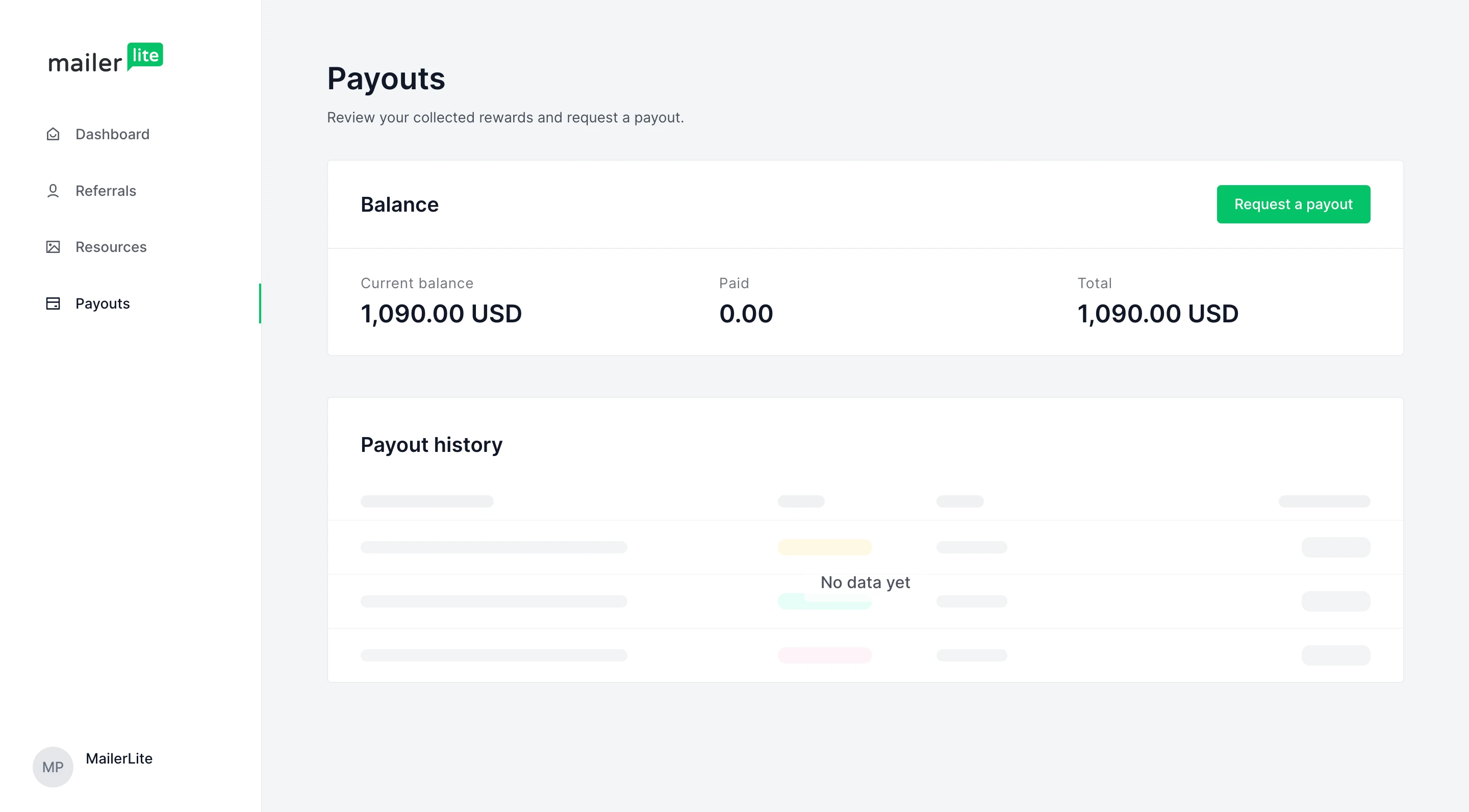This screenshot has width=1469, height=812.
Task: Navigate to Resources in sidebar
Action: tap(111, 247)
